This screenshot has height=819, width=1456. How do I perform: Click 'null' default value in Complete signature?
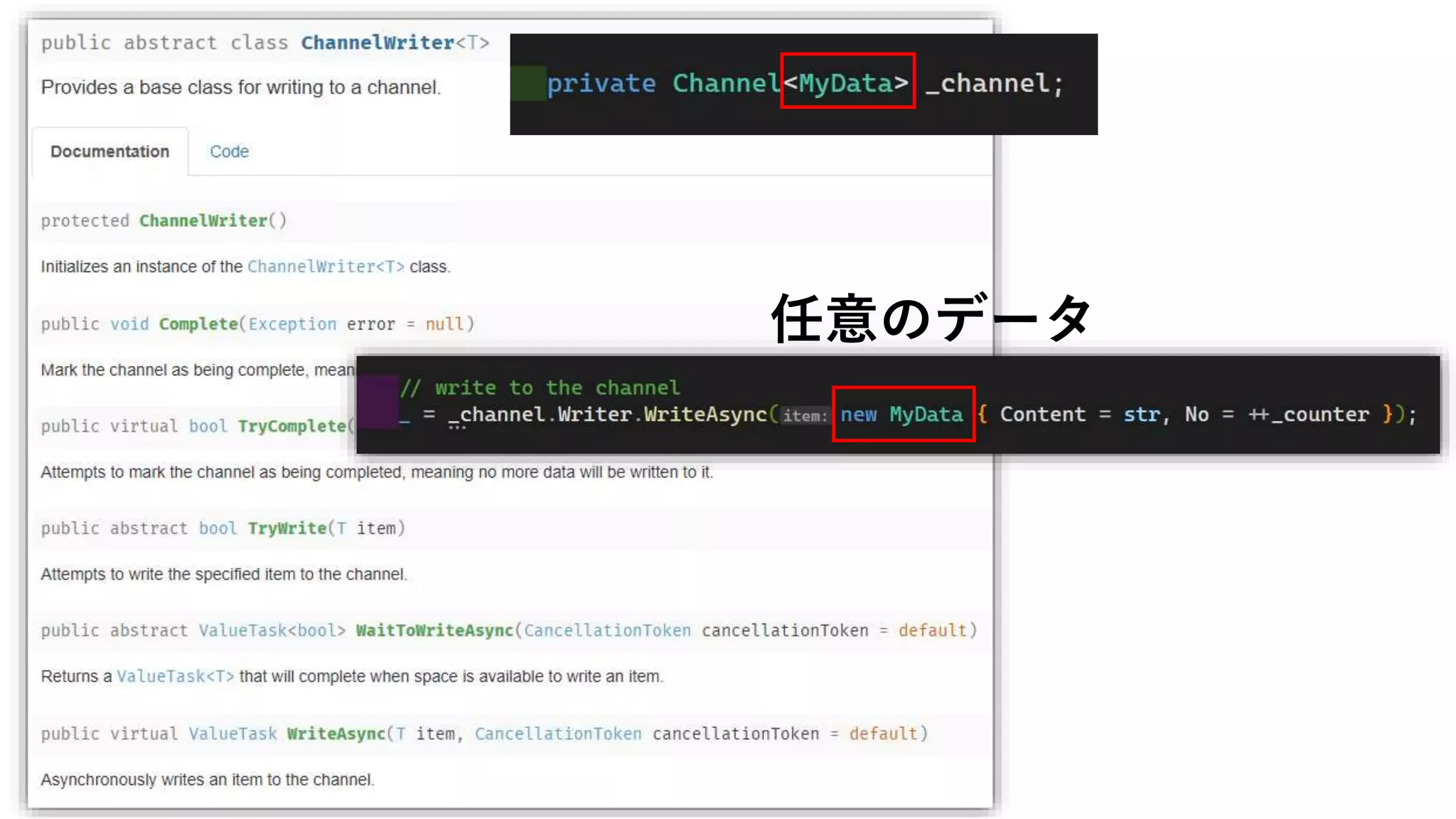pos(444,324)
